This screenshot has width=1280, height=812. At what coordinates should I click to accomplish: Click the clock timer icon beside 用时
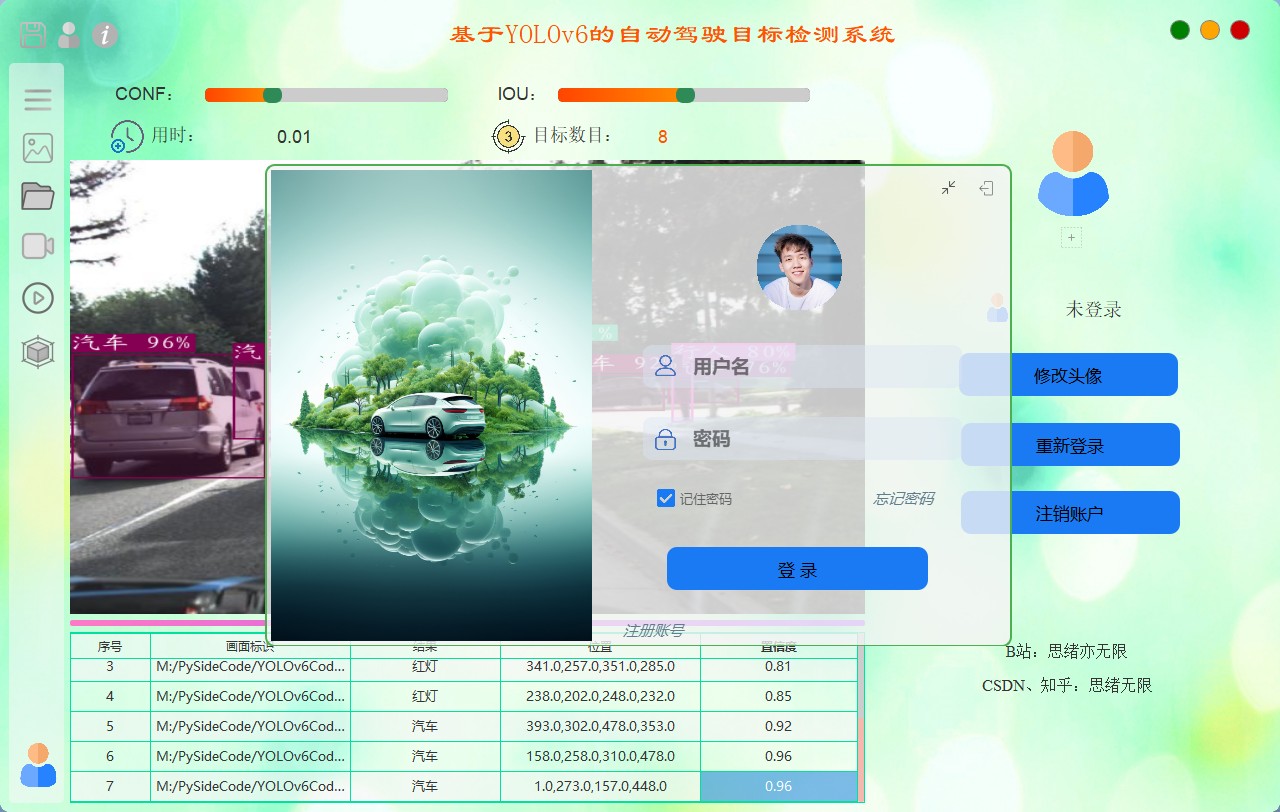point(127,136)
